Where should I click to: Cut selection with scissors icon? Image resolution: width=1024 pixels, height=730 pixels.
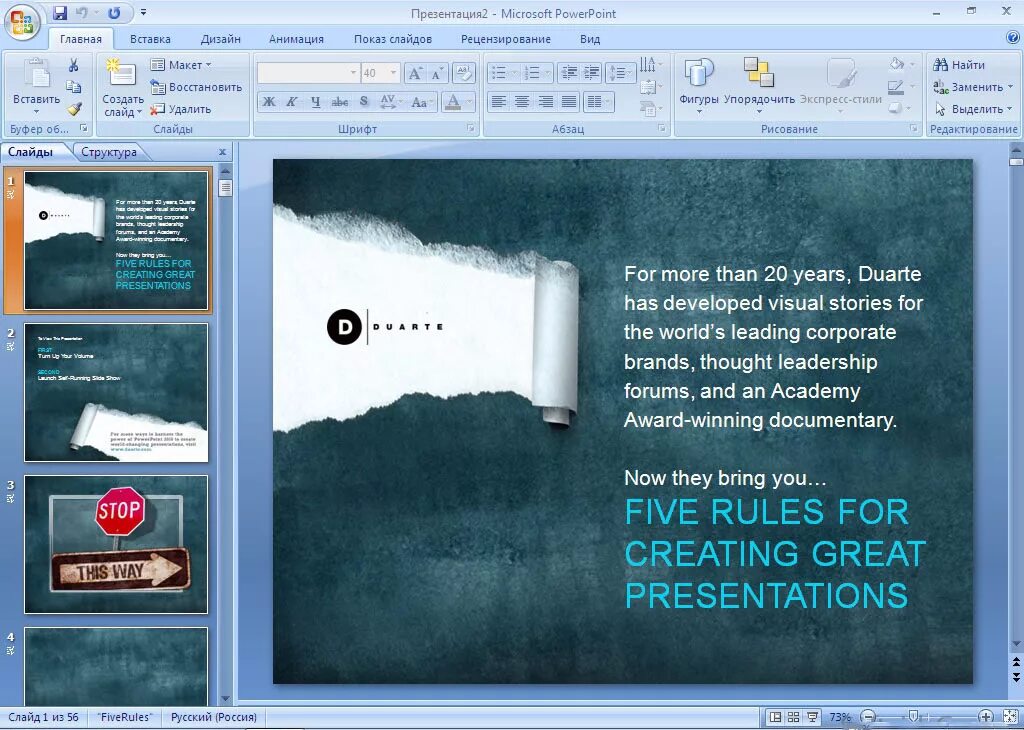click(73, 65)
